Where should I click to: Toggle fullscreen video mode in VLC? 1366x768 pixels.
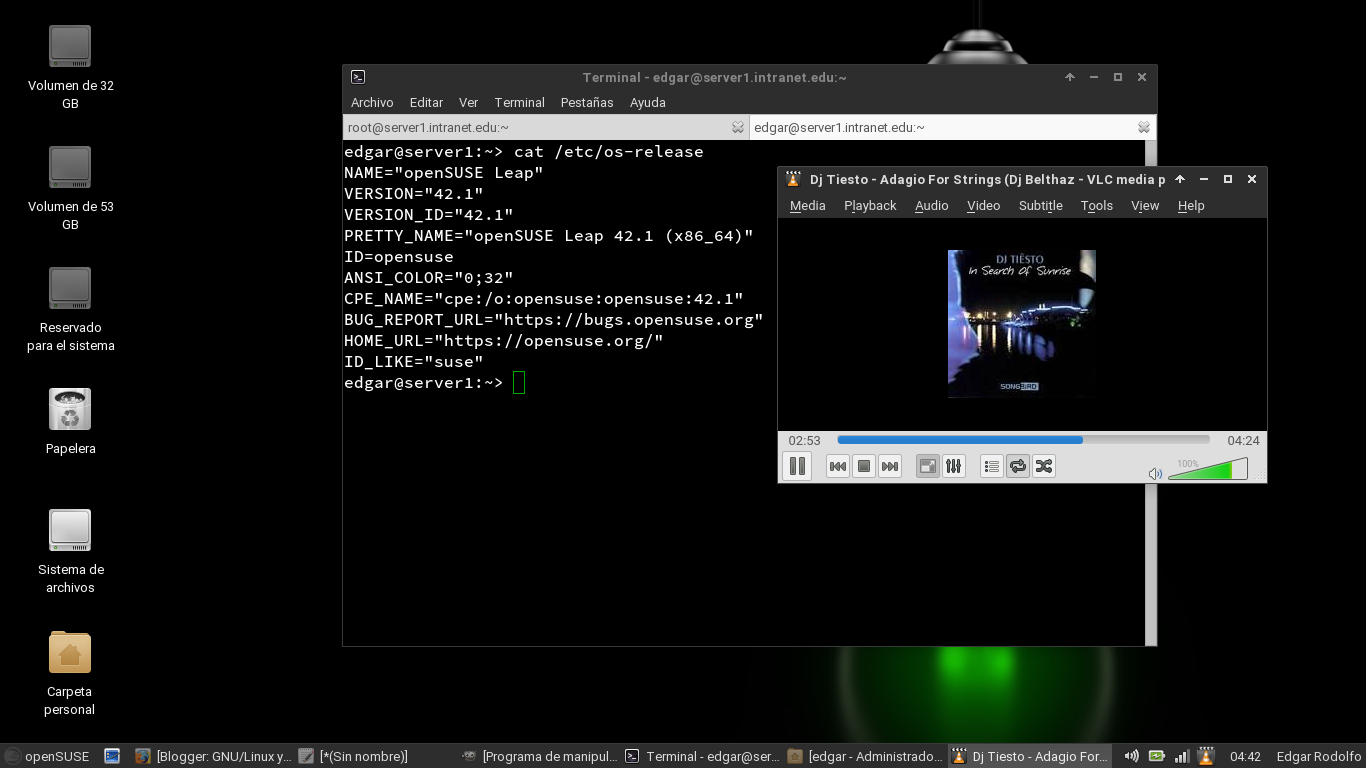coord(928,466)
